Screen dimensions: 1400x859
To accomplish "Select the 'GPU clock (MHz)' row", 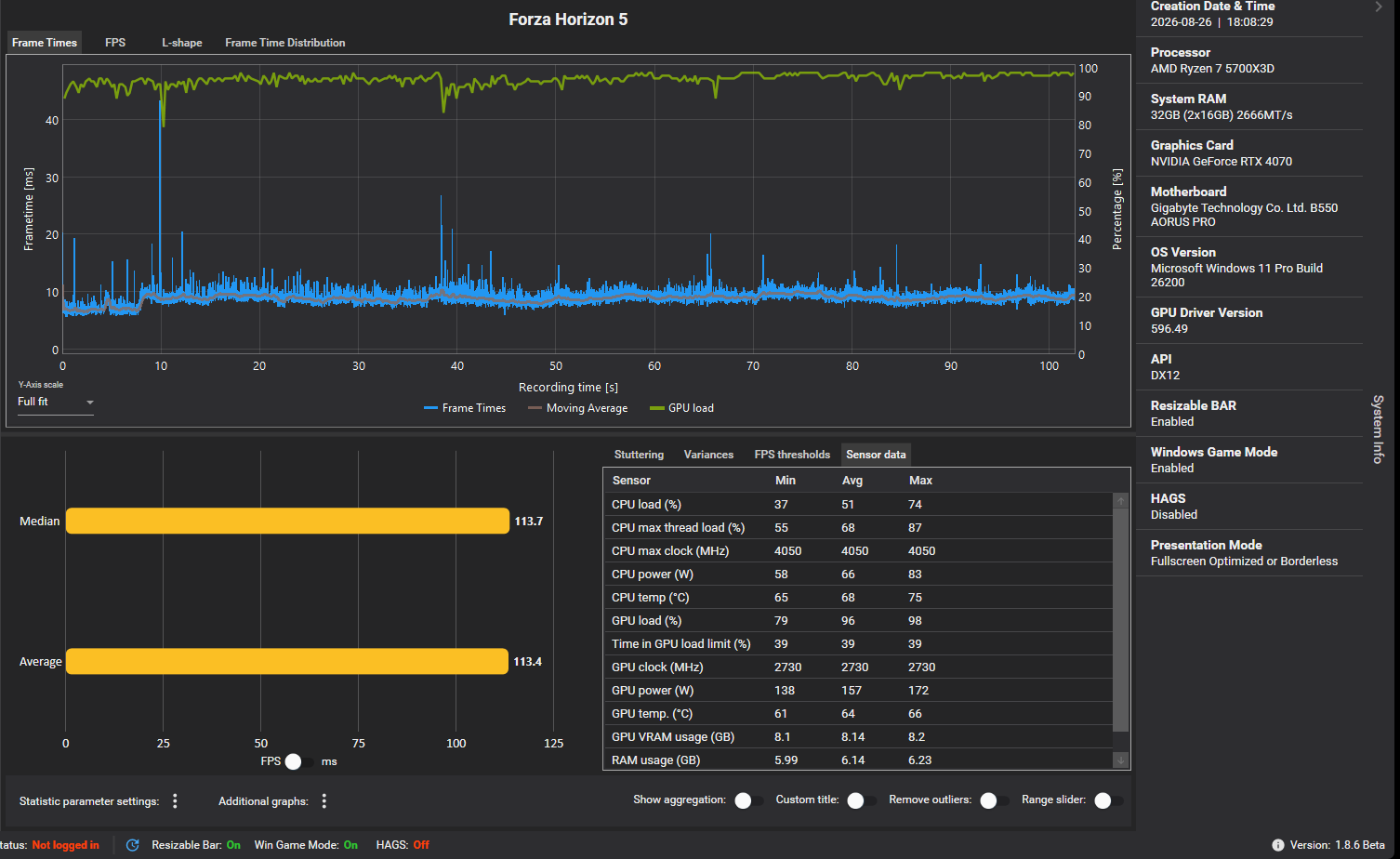I will tap(858, 667).
